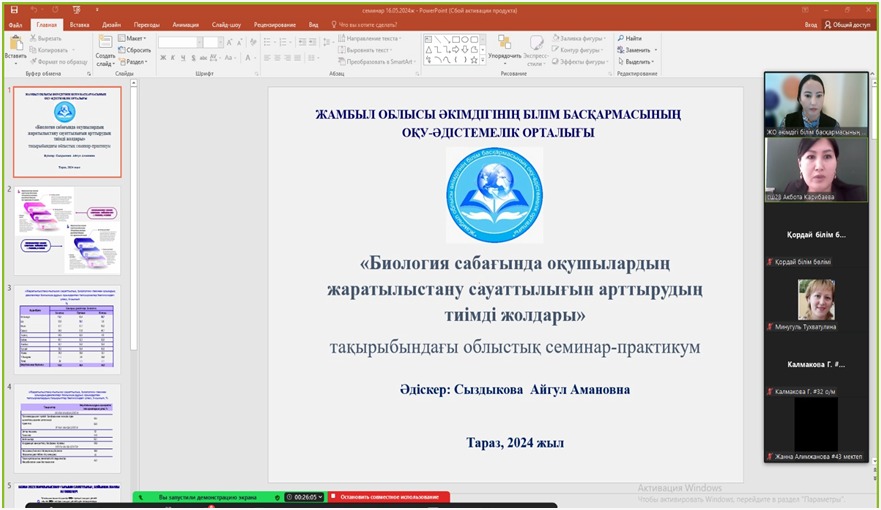Clear all formatting with the eraser icon

point(253,42)
